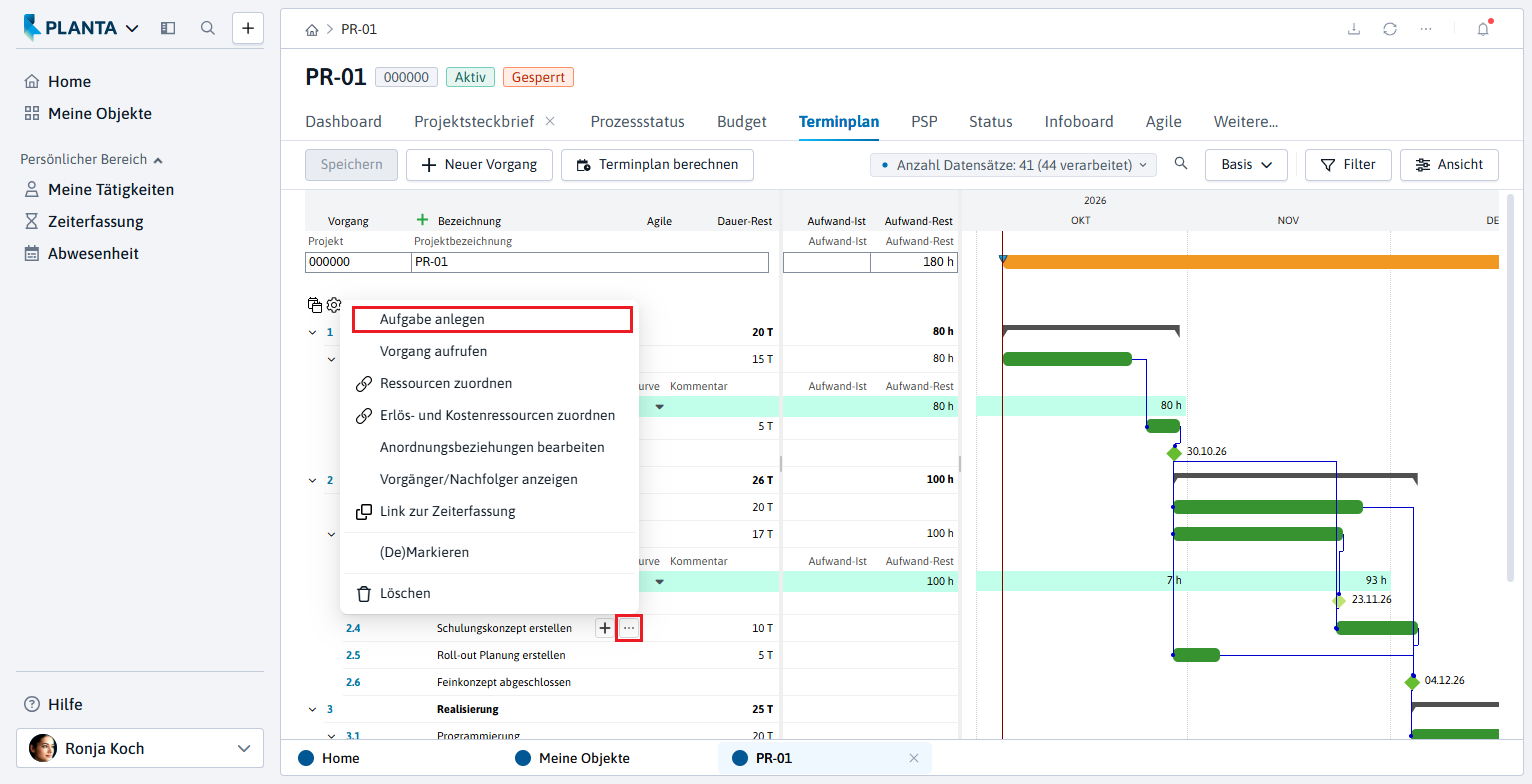Open Zeiterfassung in the sidebar

point(96,222)
